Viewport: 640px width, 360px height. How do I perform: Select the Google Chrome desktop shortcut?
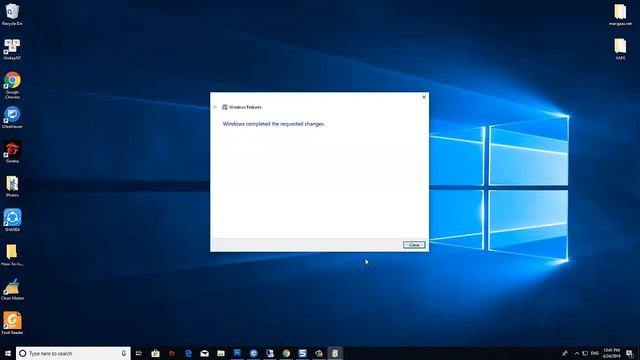(x=12, y=85)
